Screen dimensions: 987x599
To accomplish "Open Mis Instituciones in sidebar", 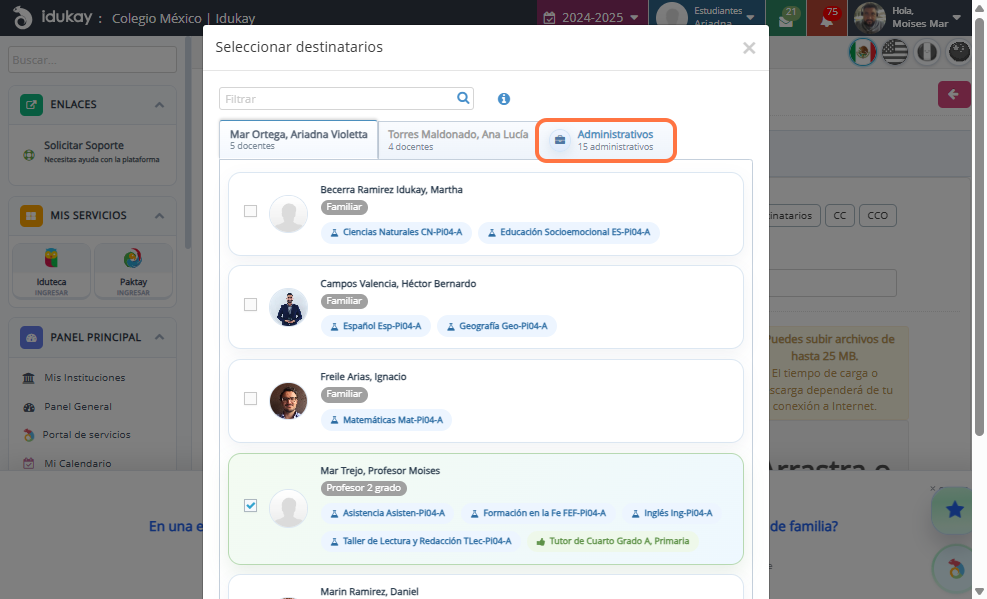I will (84, 378).
